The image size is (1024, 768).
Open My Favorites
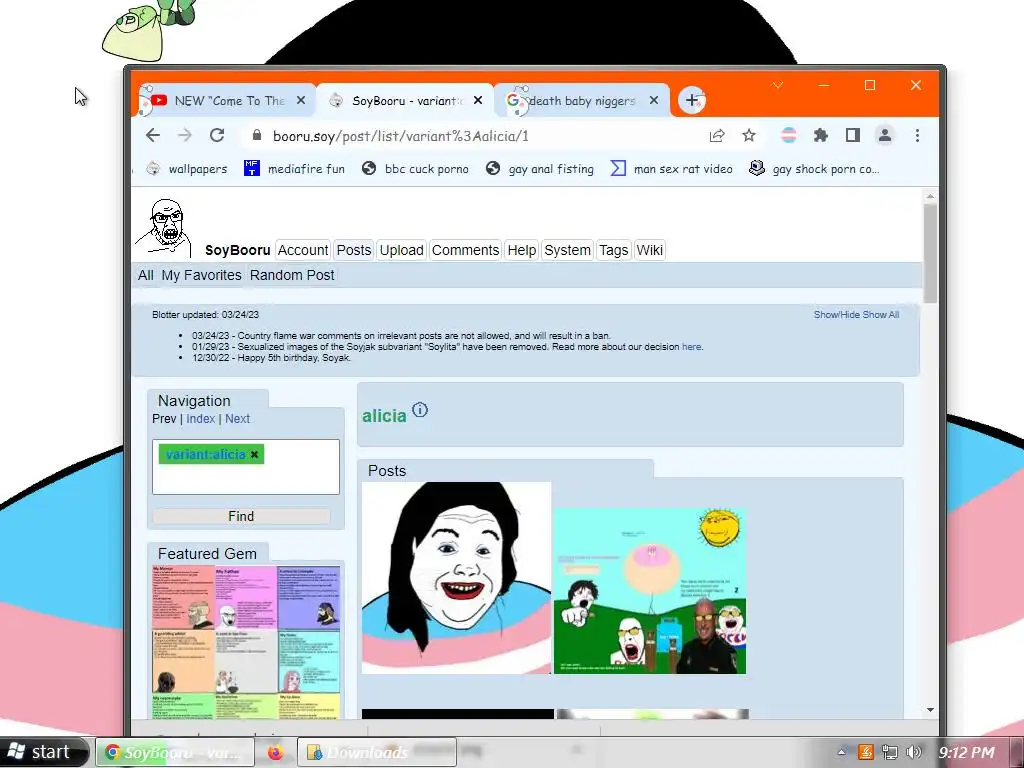(x=201, y=276)
